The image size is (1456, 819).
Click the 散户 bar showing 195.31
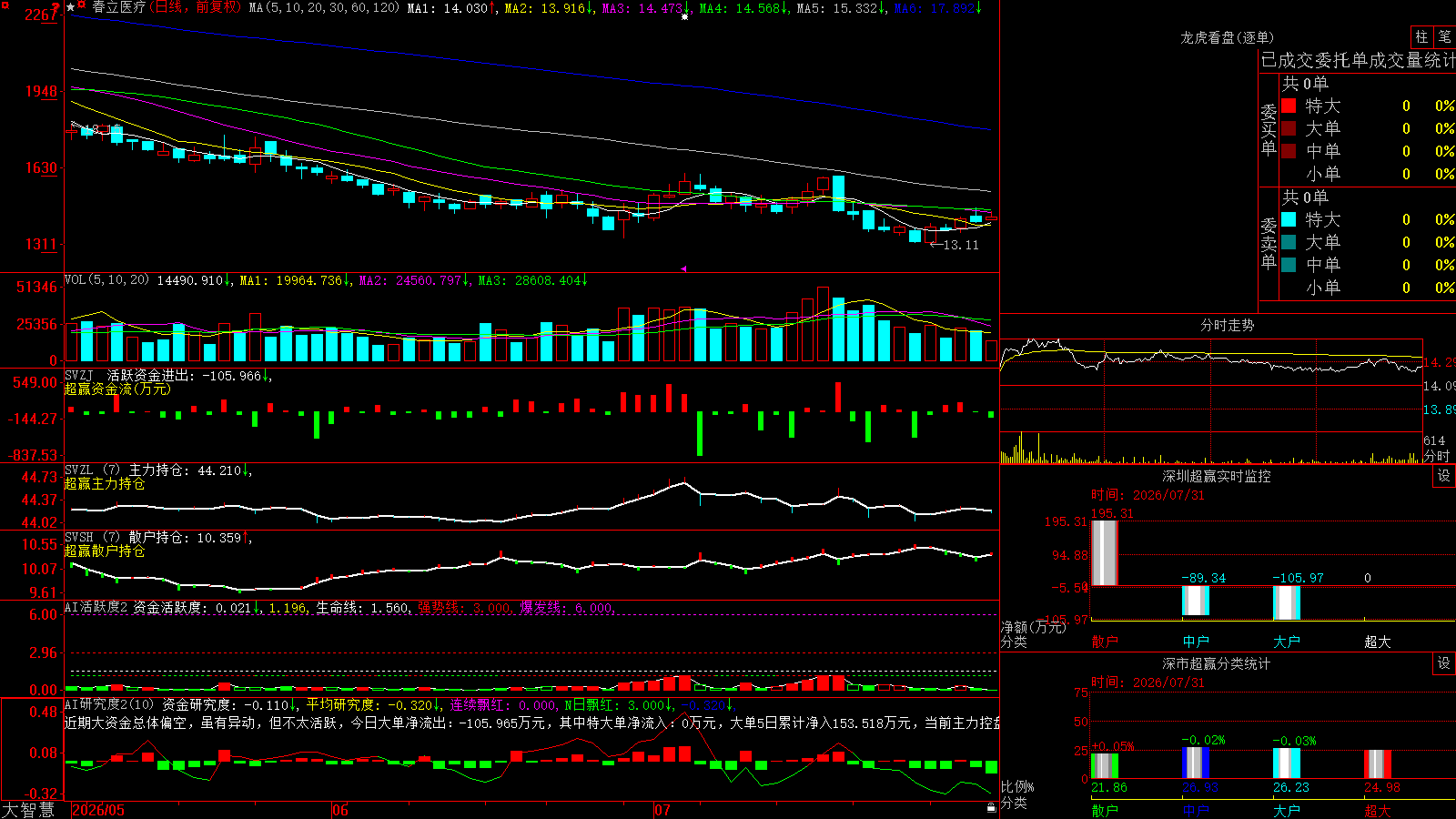tap(1105, 552)
